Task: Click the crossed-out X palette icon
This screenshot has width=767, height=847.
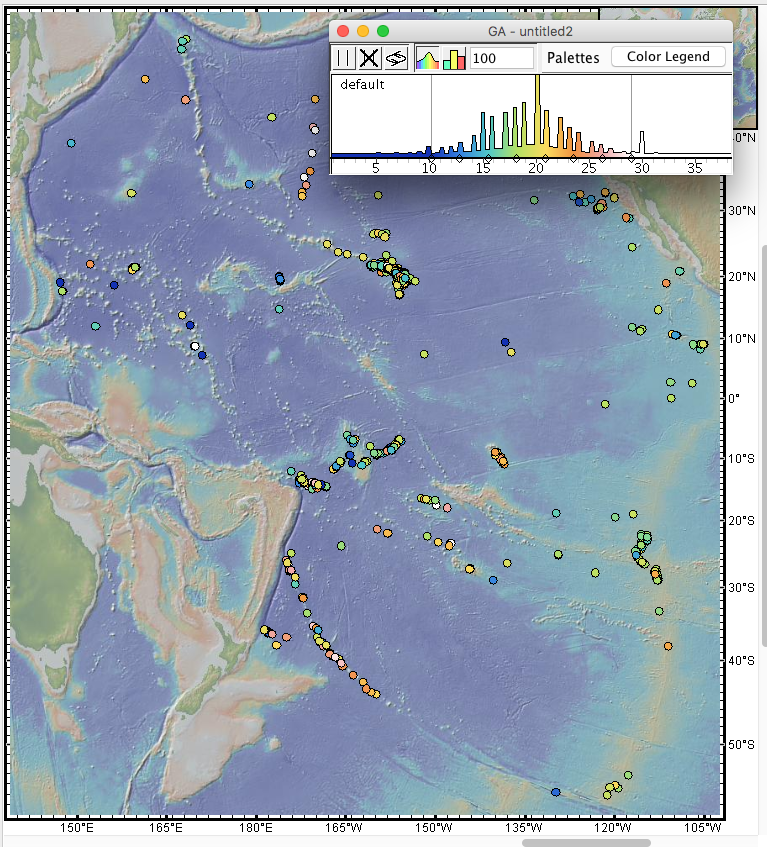Action: pyautogui.click(x=369, y=59)
